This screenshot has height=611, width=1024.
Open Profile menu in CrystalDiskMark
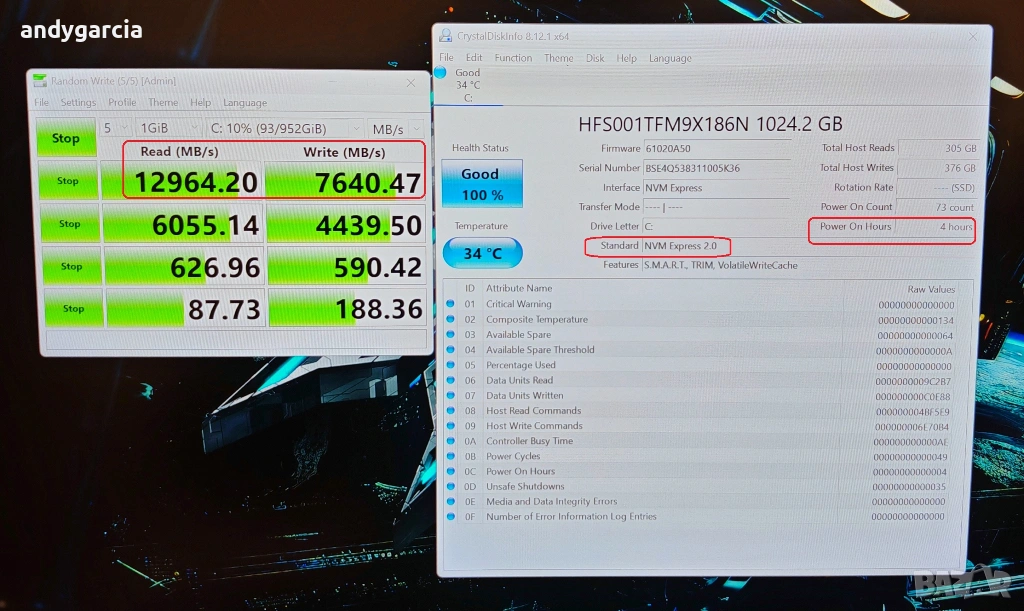pyautogui.click(x=122, y=102)
